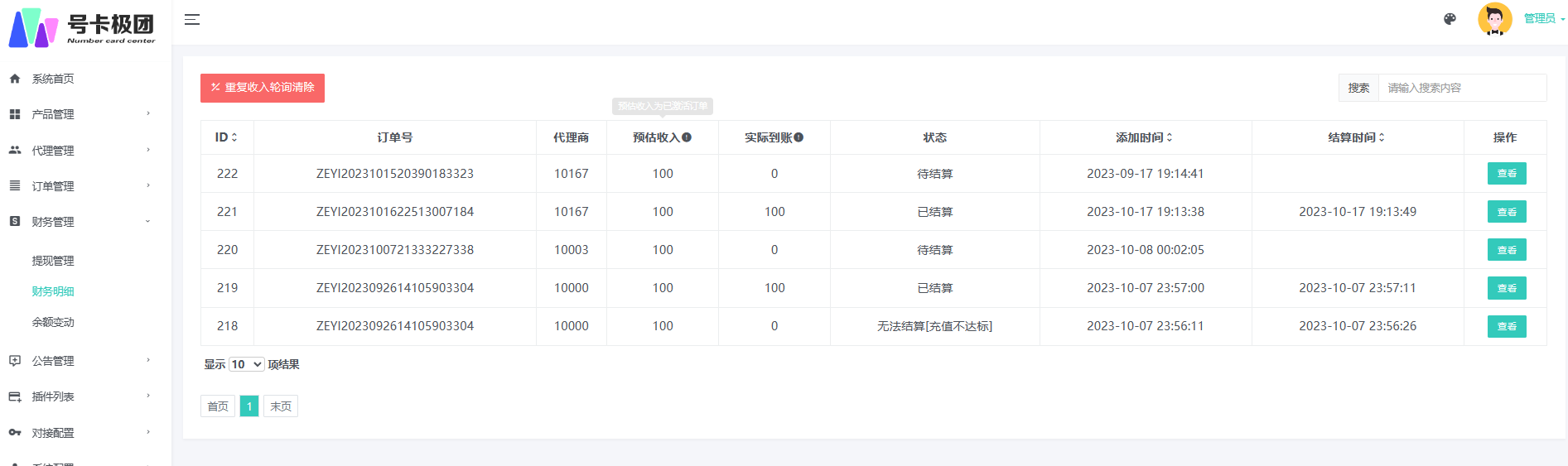Expand the 对接配置 menu chevron
The width and height of the screenshot is (1568, 466).
(148, 432)
